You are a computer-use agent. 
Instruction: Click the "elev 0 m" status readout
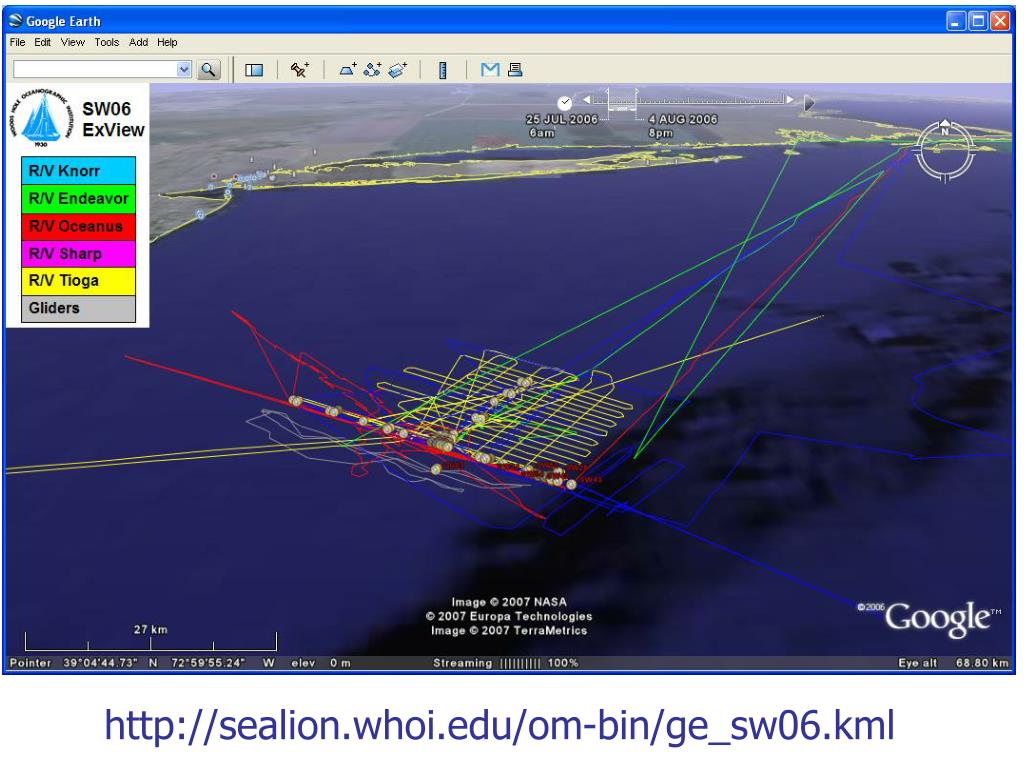[321, 663]
